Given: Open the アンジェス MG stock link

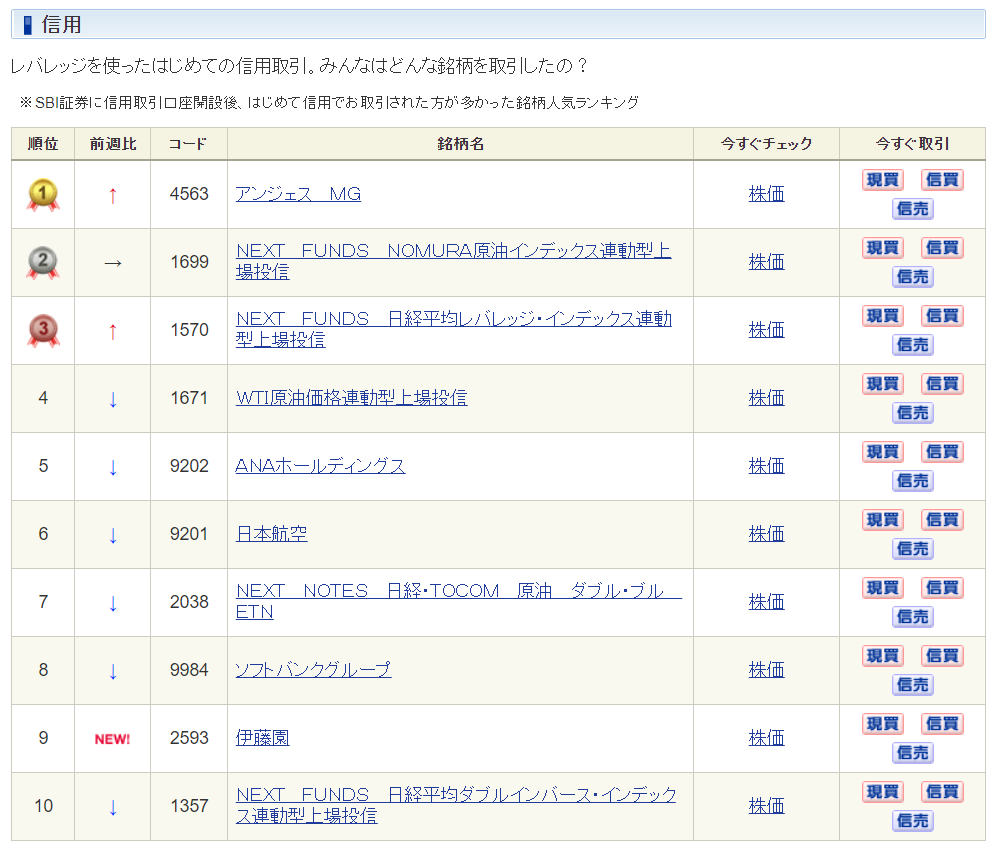Looking at the screenshot, I should pos(298,193).
